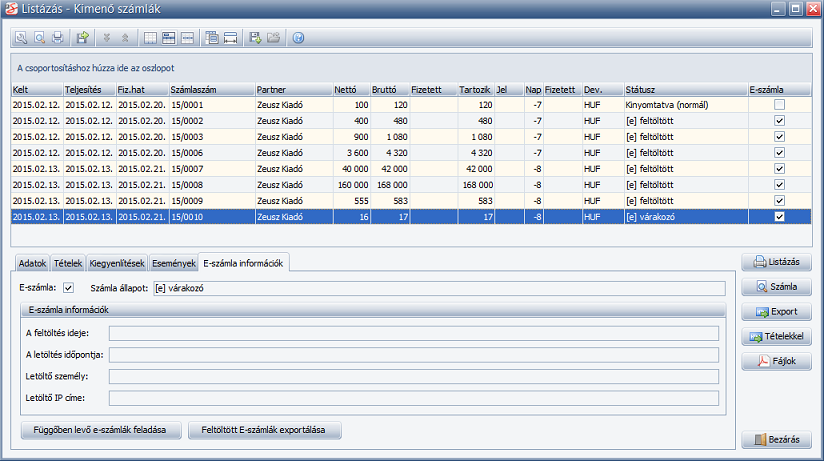Click the A feltöltés ideje field
The height and width of the screenshot is (461, 824).
[x=414, y=333]
